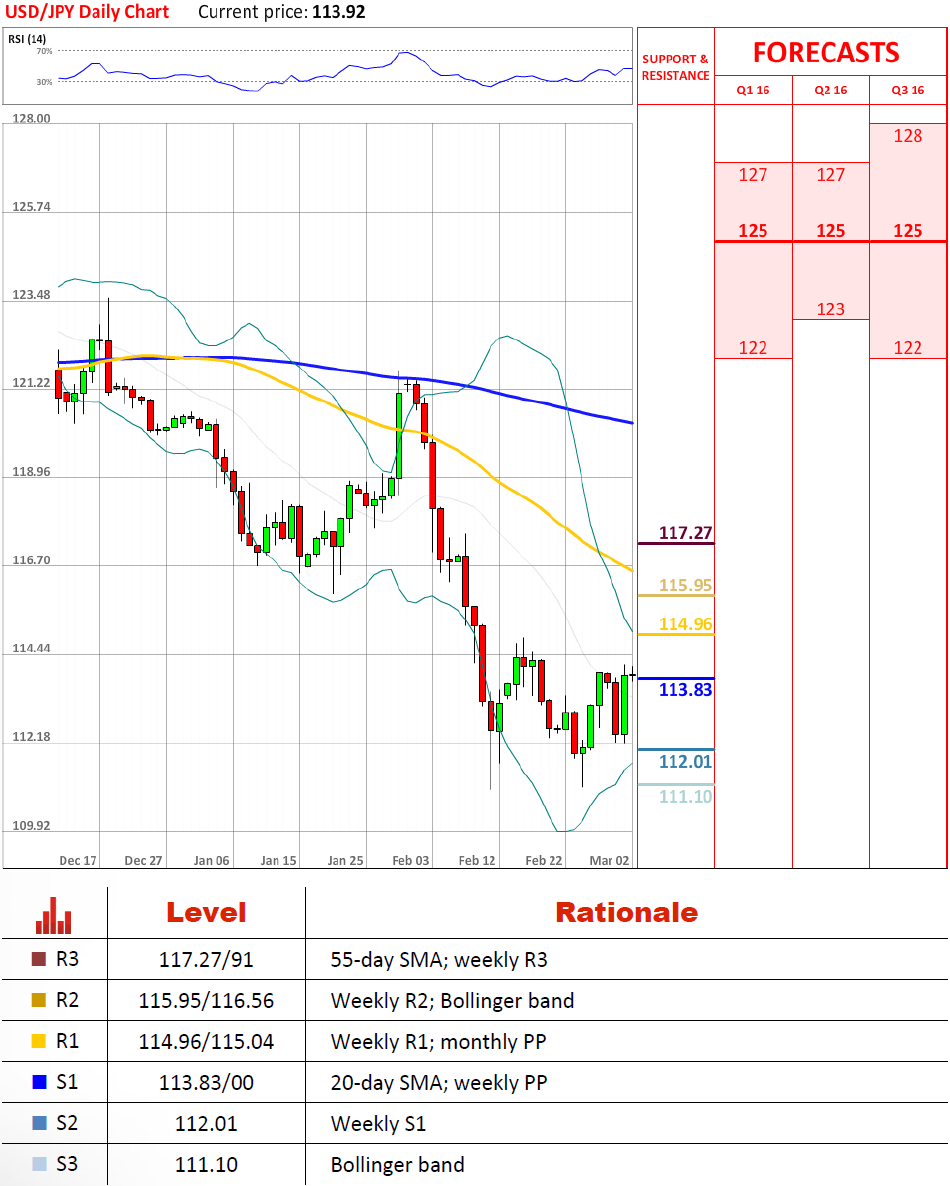950x1186 pixels.
Task: Click the bold 125 value in Q2 16
Action: pos(830,231)
